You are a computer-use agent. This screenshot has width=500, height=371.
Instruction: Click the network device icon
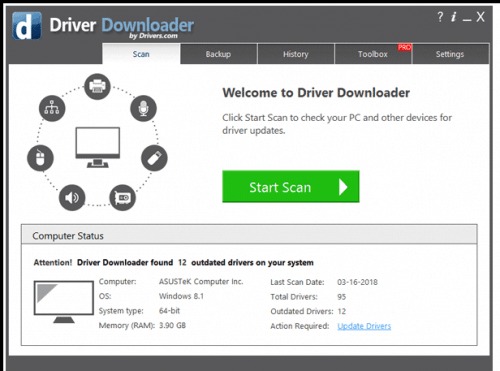tap(52, 109)
